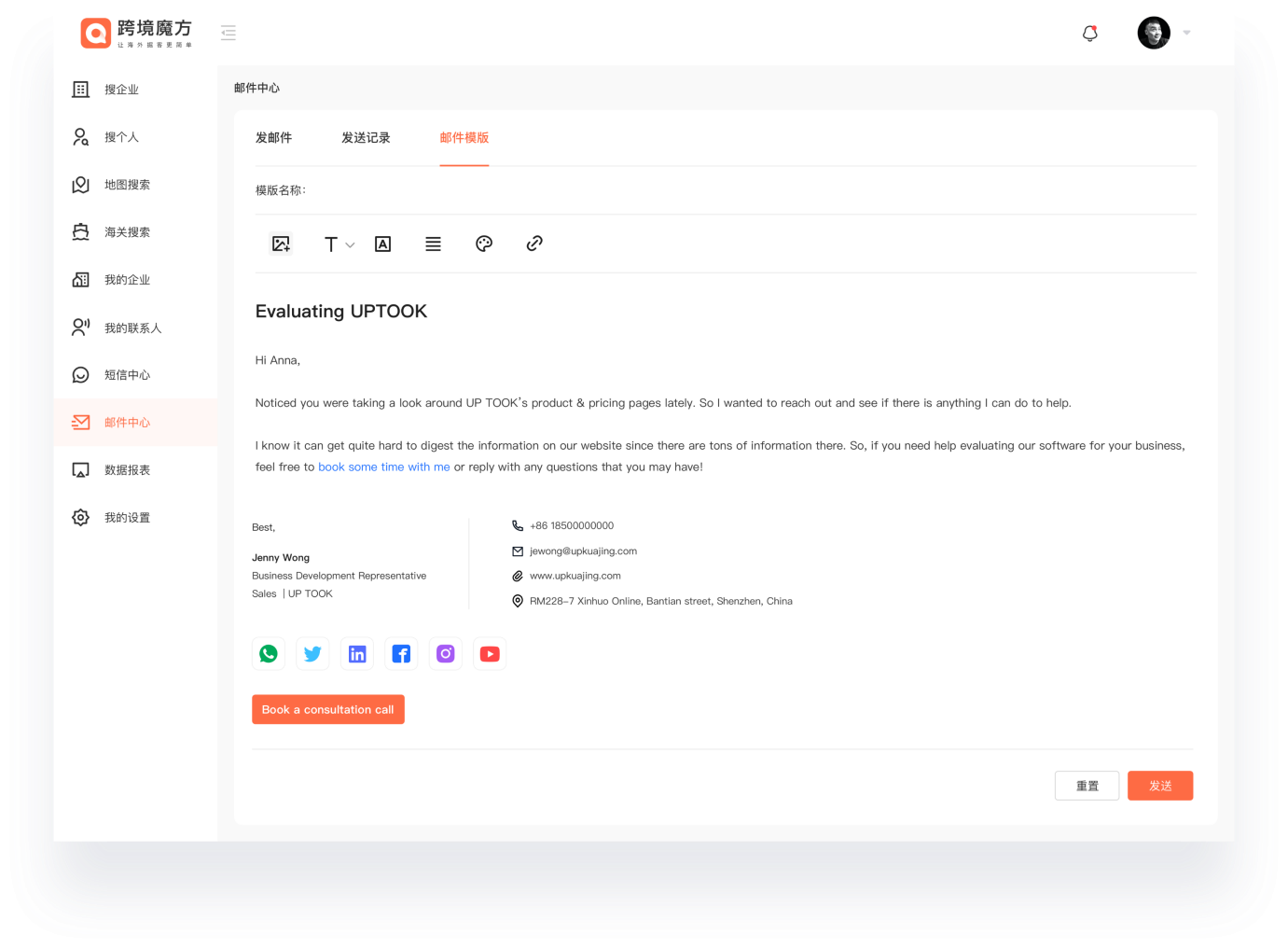1288x948 pixels.
Task: Open 数据报表 menu item
Action: click(136, 470)
